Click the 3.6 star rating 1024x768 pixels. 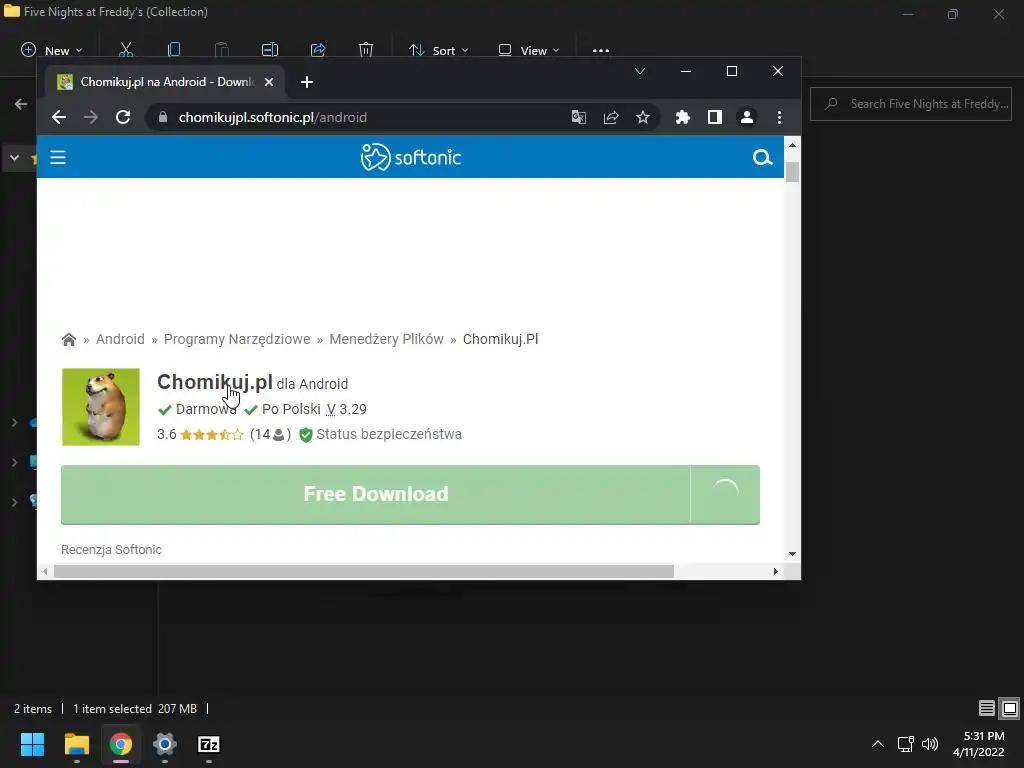tap(200, 434)
